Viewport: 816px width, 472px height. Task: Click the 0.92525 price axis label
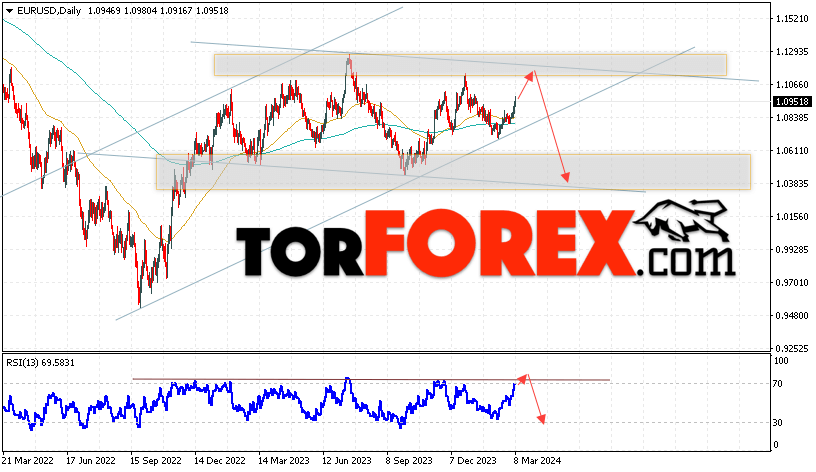point(792,348)
